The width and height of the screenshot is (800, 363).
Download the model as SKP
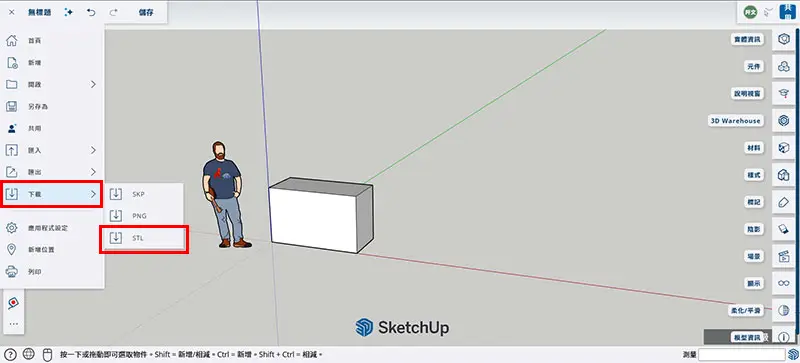pyautogui.click(x=144, y=194)
